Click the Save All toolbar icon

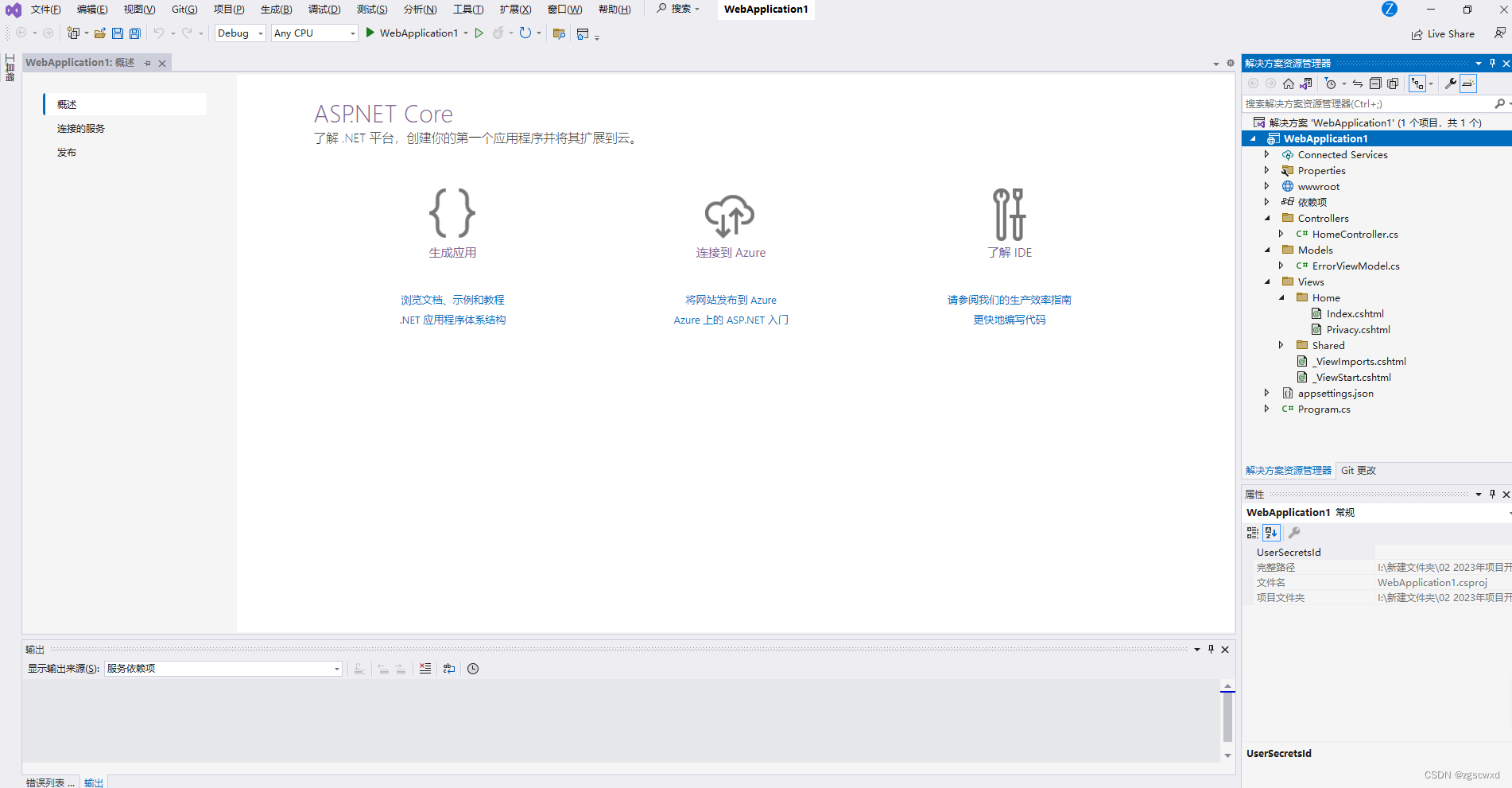135,33
